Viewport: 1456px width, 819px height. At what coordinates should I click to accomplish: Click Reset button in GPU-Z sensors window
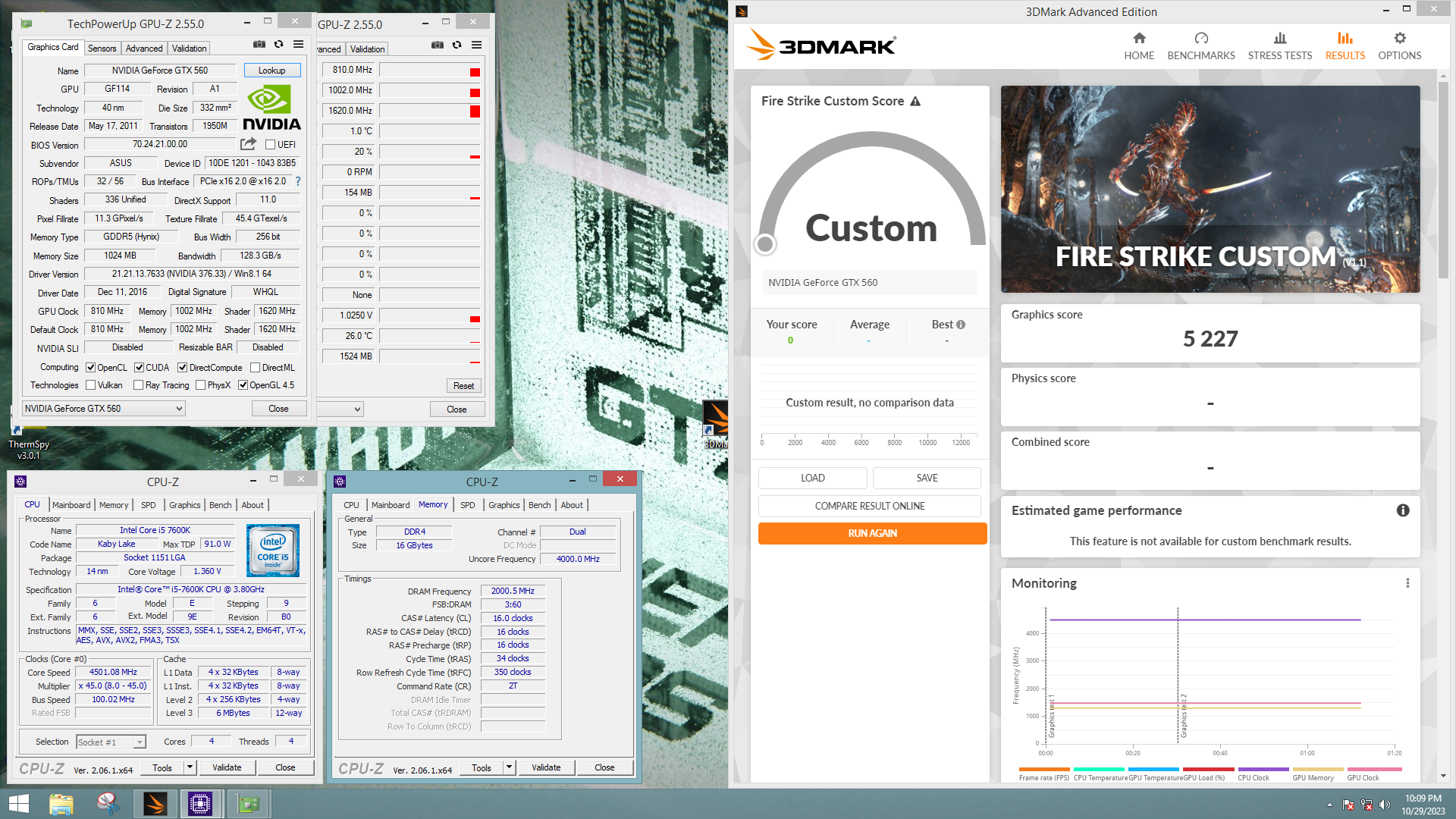pyautogui.click(x=463, y=386)
